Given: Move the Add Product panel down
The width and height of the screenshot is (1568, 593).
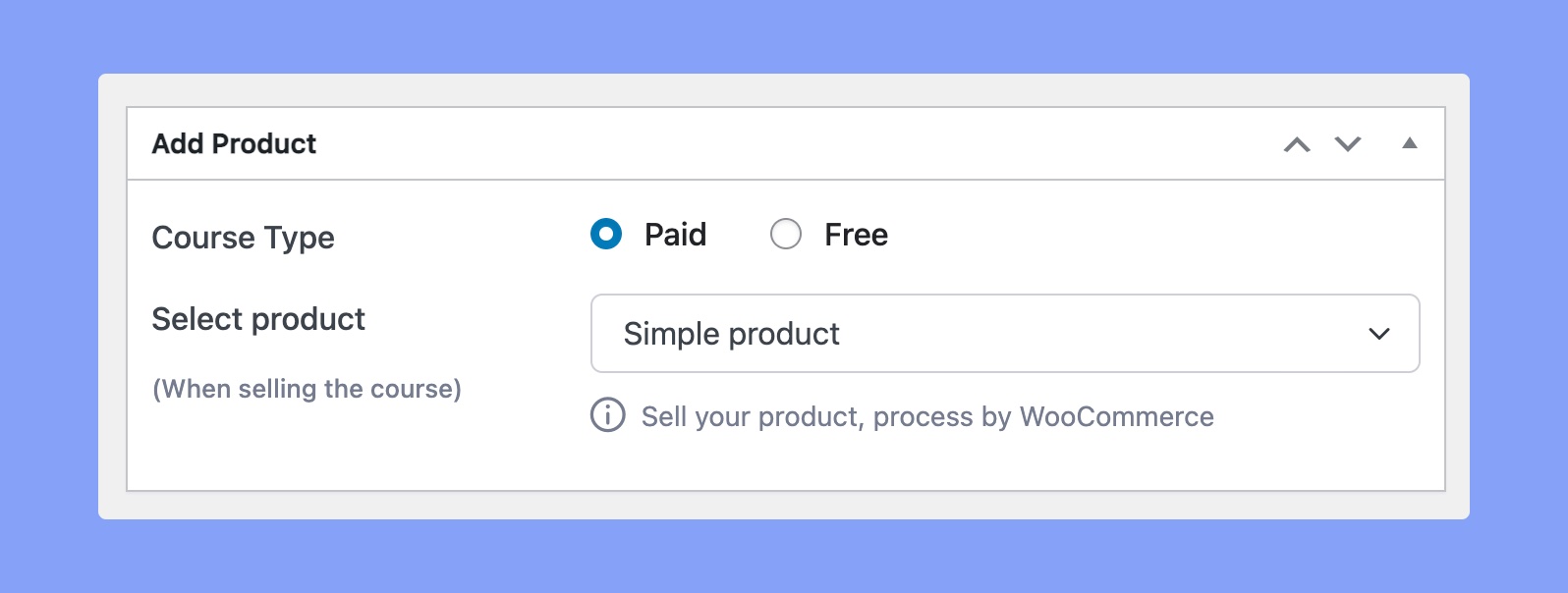Looking at the screenshot, I should coord(1348,144).
